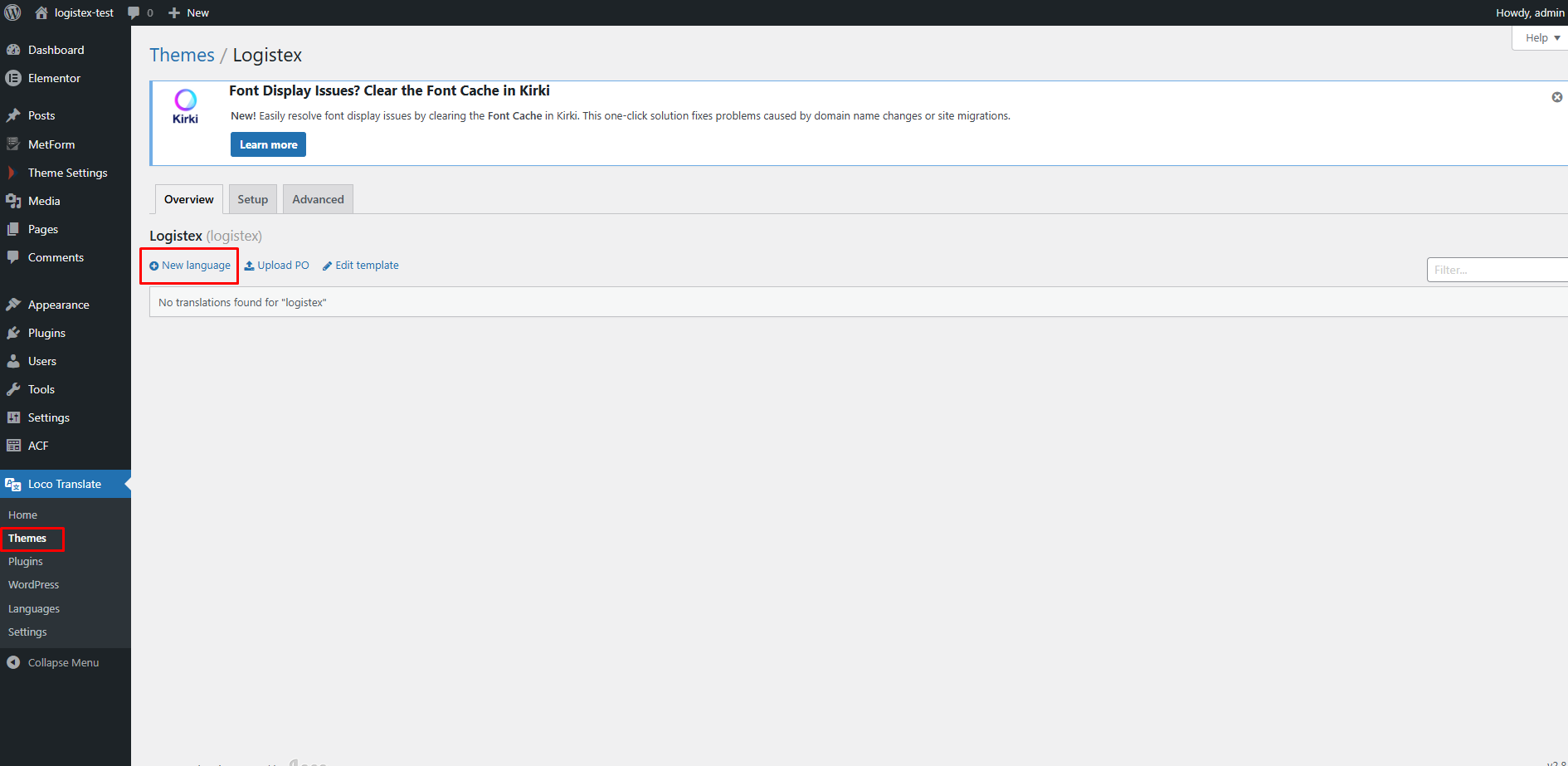
Task: Open Languages under Loco Translate submenu
Action: coord(34,608)
